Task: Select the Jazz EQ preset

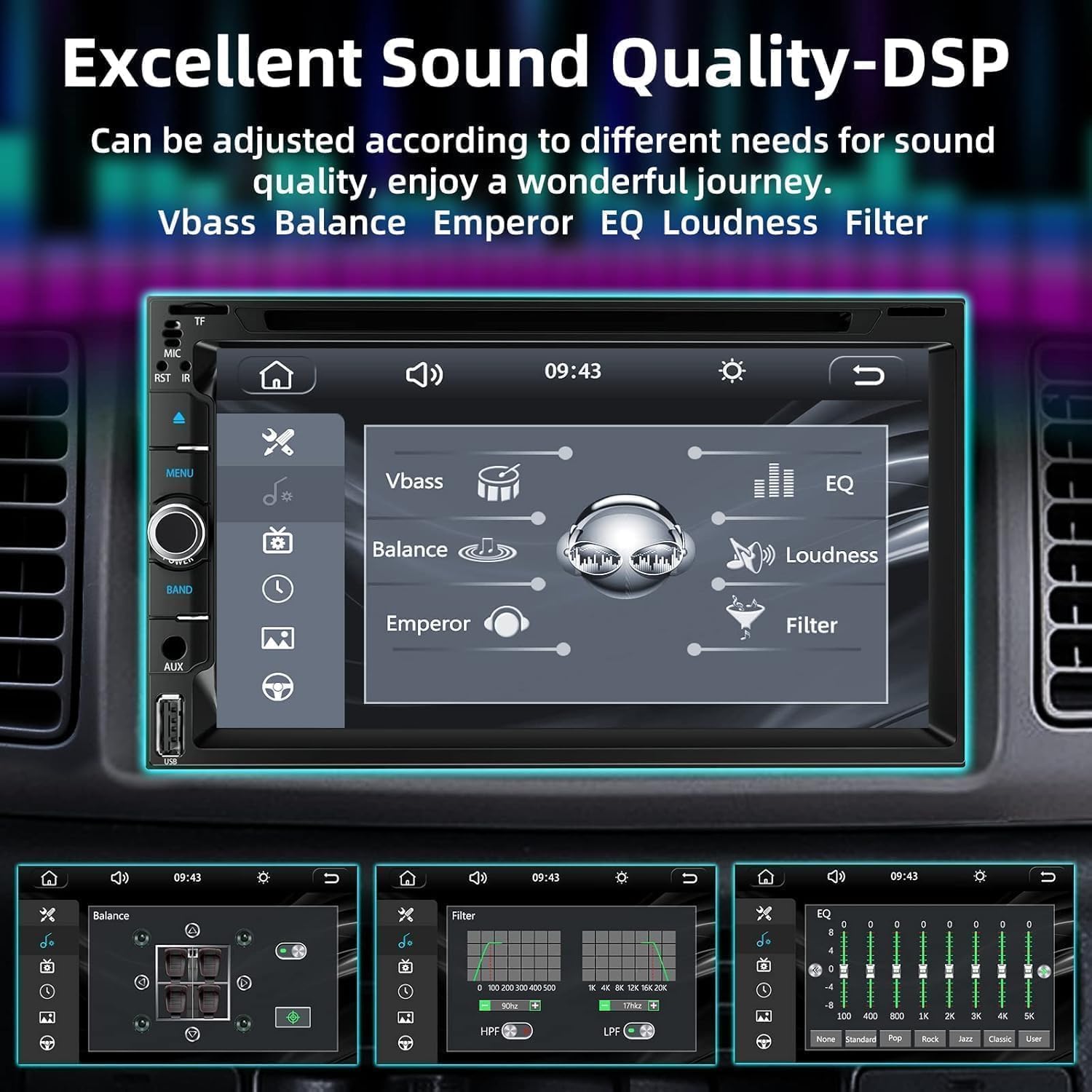Action: tap(965, 1039)
